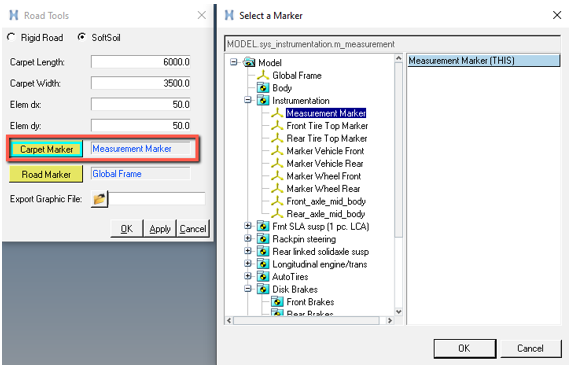Click the Carpet Length input field
Viewport: 574px width, 369px height.
click(141, 62)
